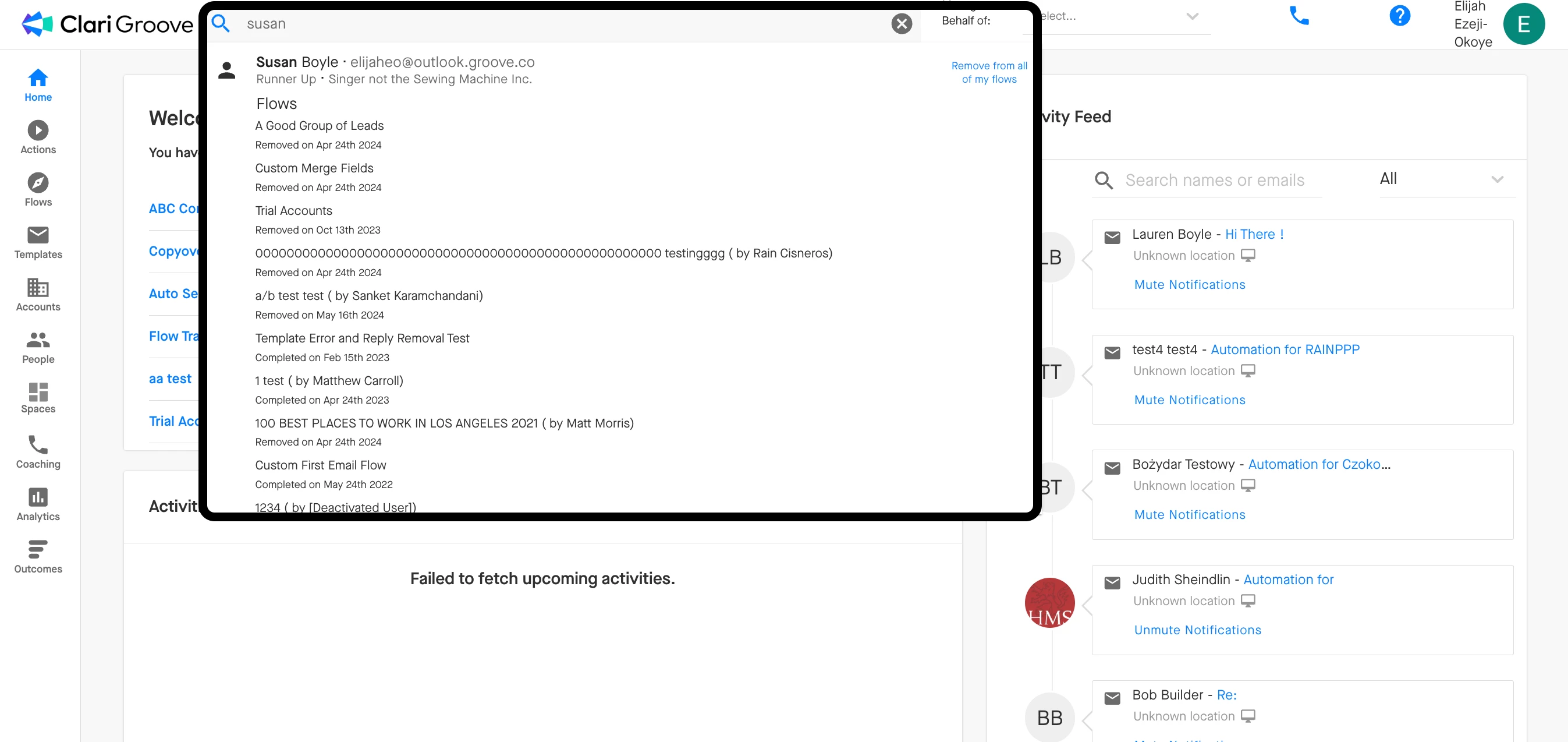The image size is (1568, 742).
Task: Open the help question mark icon
Action: tap(1399, 16)
